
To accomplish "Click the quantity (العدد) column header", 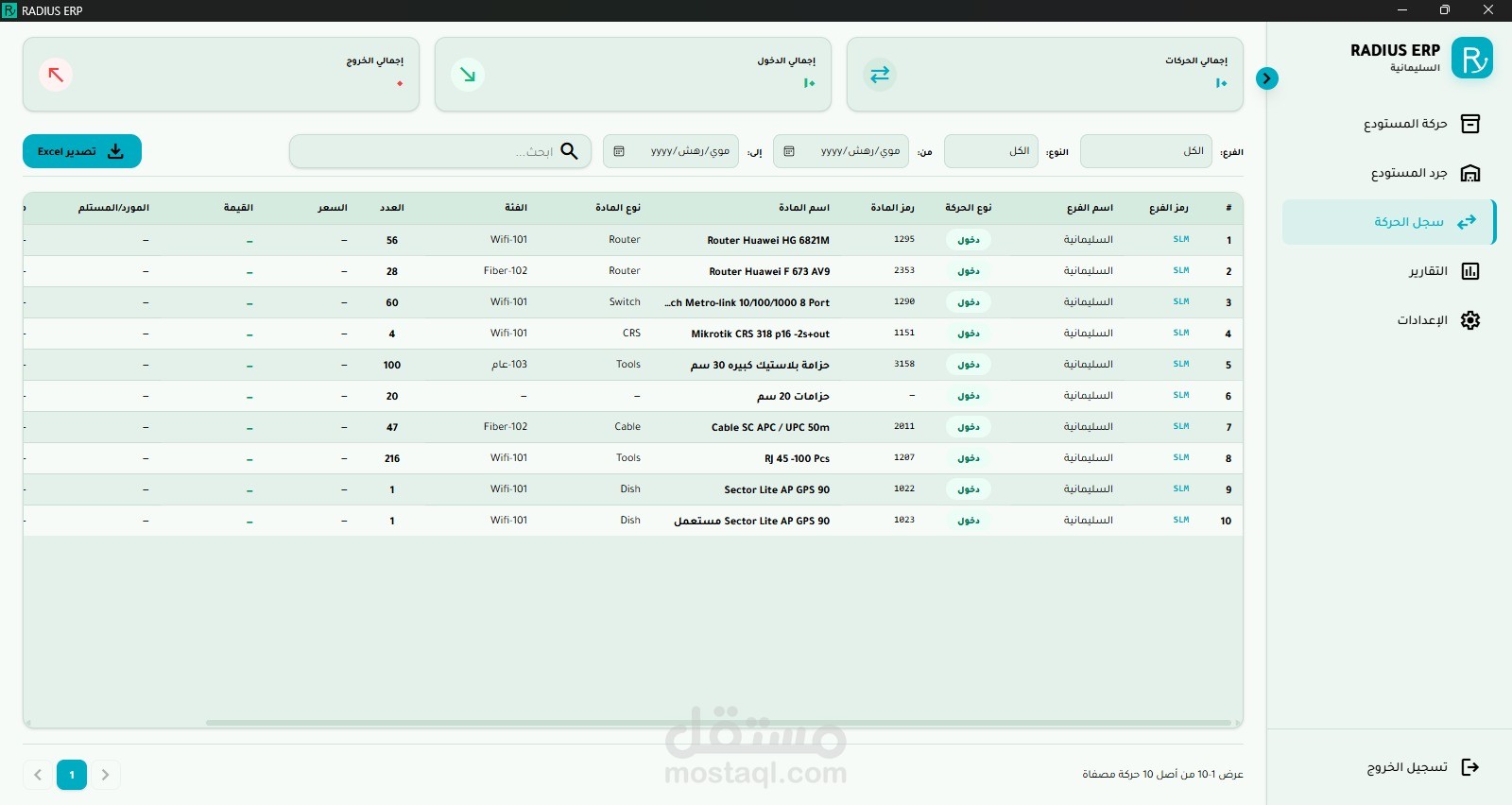I will tap(392, 208).
